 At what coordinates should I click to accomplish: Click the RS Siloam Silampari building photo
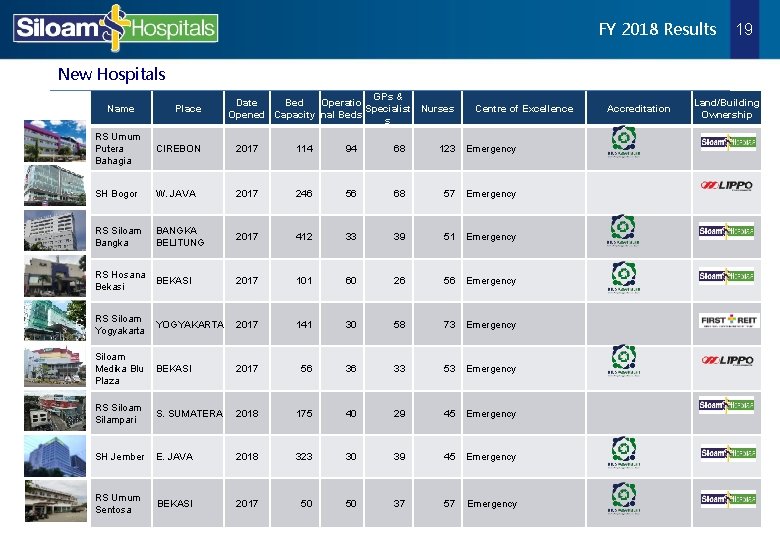[x=55, y=411]
